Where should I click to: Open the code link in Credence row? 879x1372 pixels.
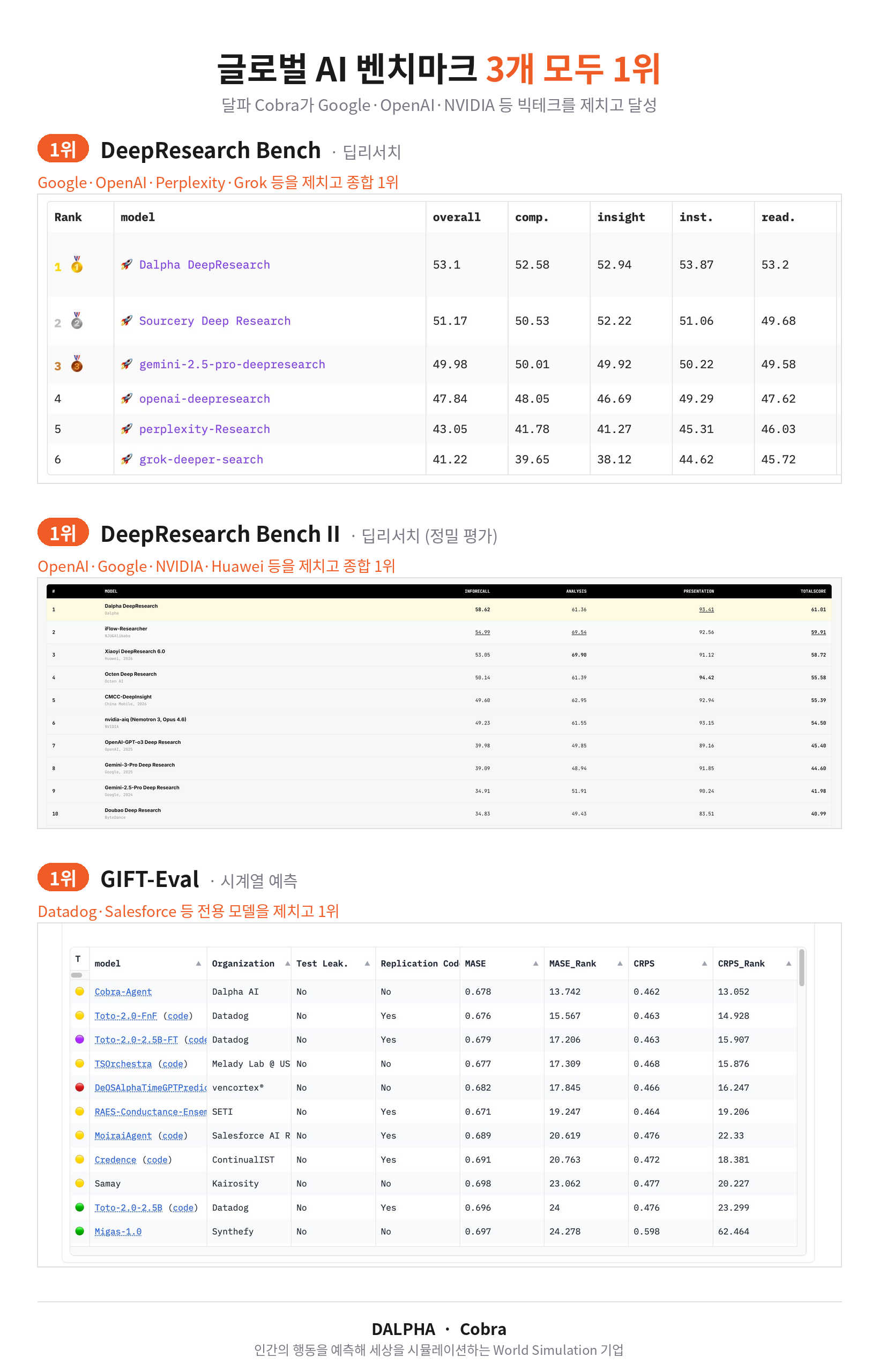157,1159
